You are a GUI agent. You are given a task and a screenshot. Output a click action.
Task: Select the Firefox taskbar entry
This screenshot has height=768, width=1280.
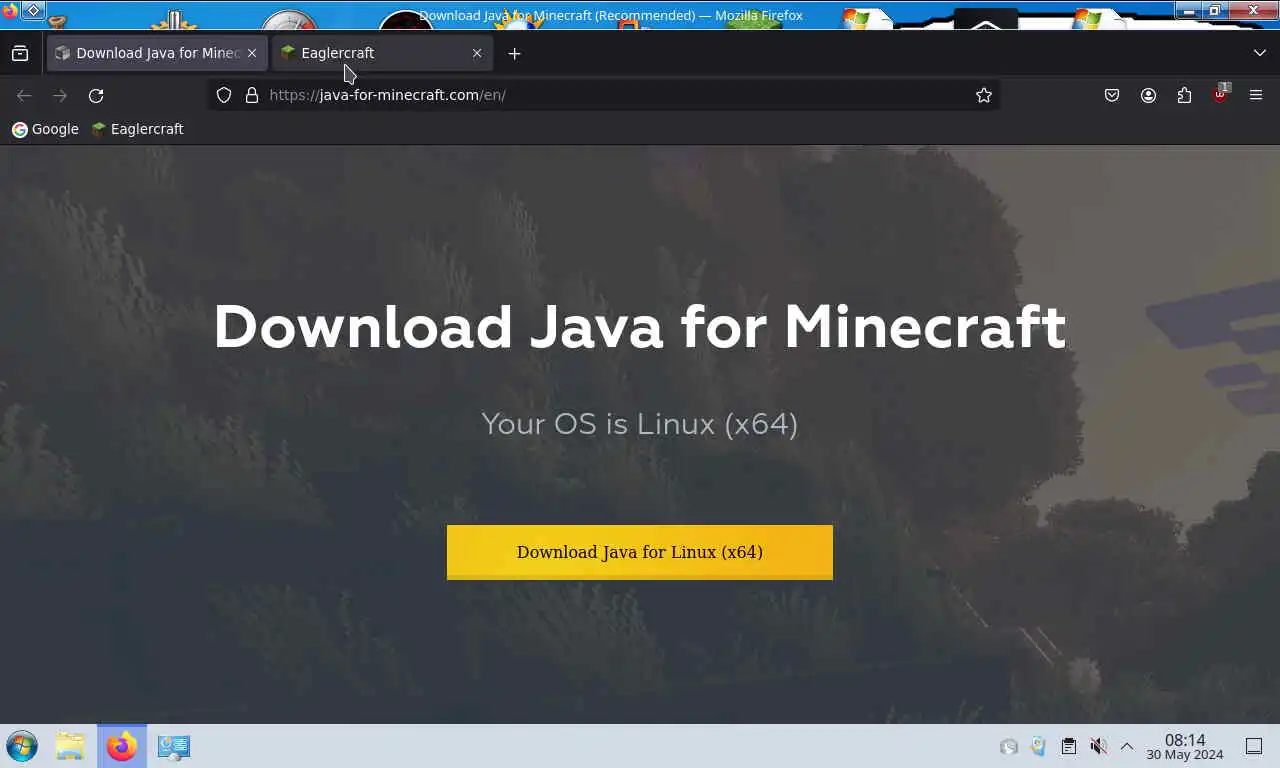[x=122, y=746]
